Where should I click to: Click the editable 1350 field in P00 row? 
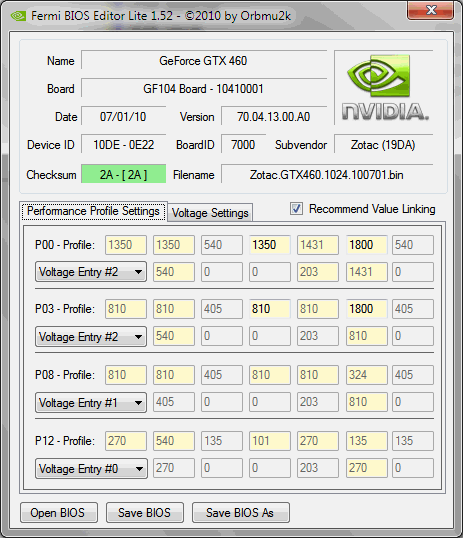(x=270, y=245)
